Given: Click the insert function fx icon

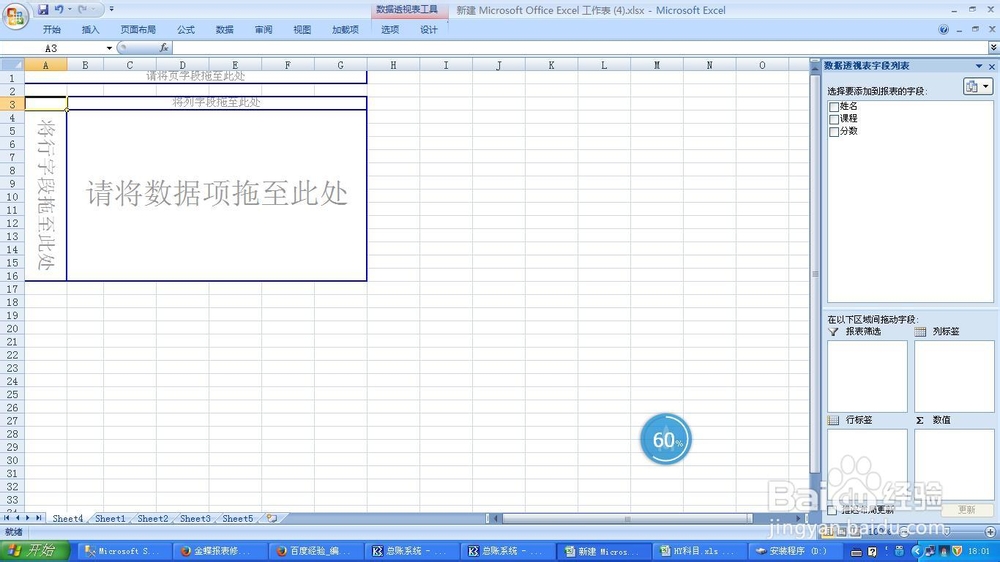Looking at the screenshot, I should (164, 48).
